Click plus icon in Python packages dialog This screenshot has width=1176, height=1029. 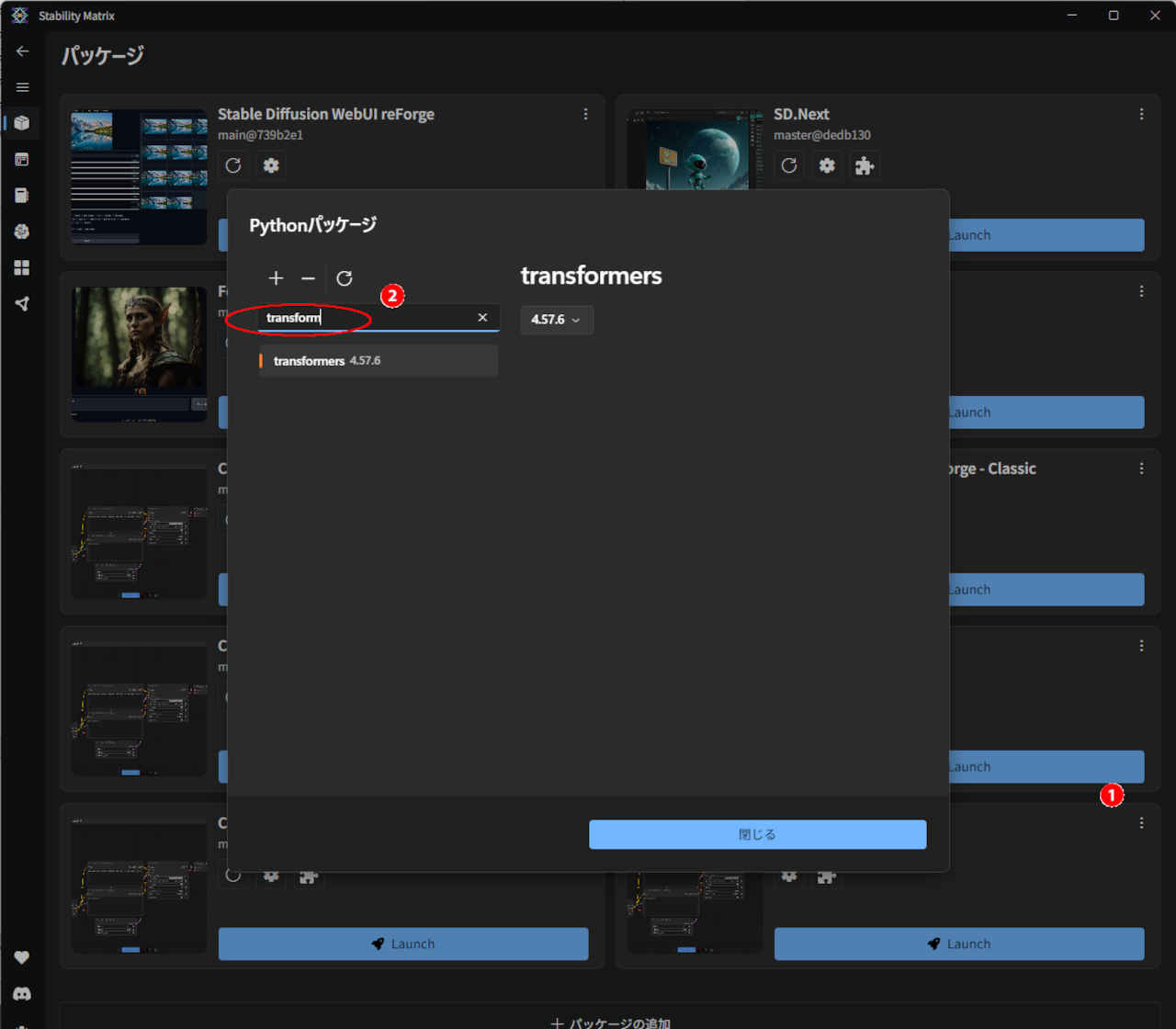coord(276,278)
